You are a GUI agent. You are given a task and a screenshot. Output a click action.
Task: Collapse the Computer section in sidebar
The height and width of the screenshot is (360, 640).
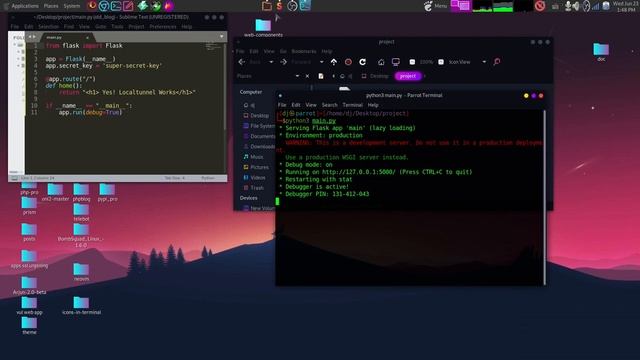click(x=251, y=92)
